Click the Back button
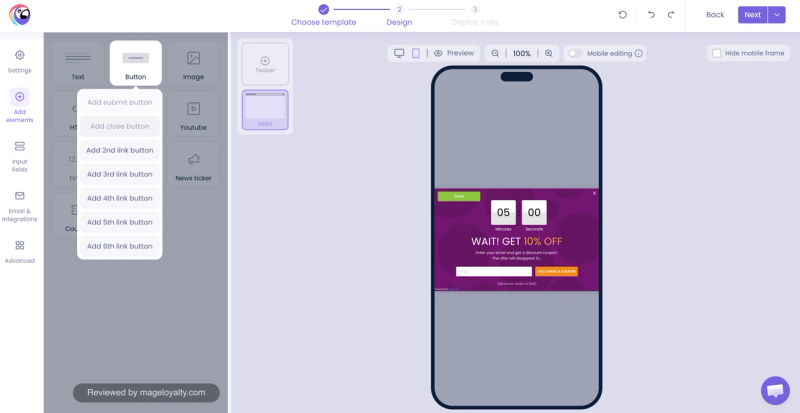Viewport: 800px width, 413px height. [715, 15]
